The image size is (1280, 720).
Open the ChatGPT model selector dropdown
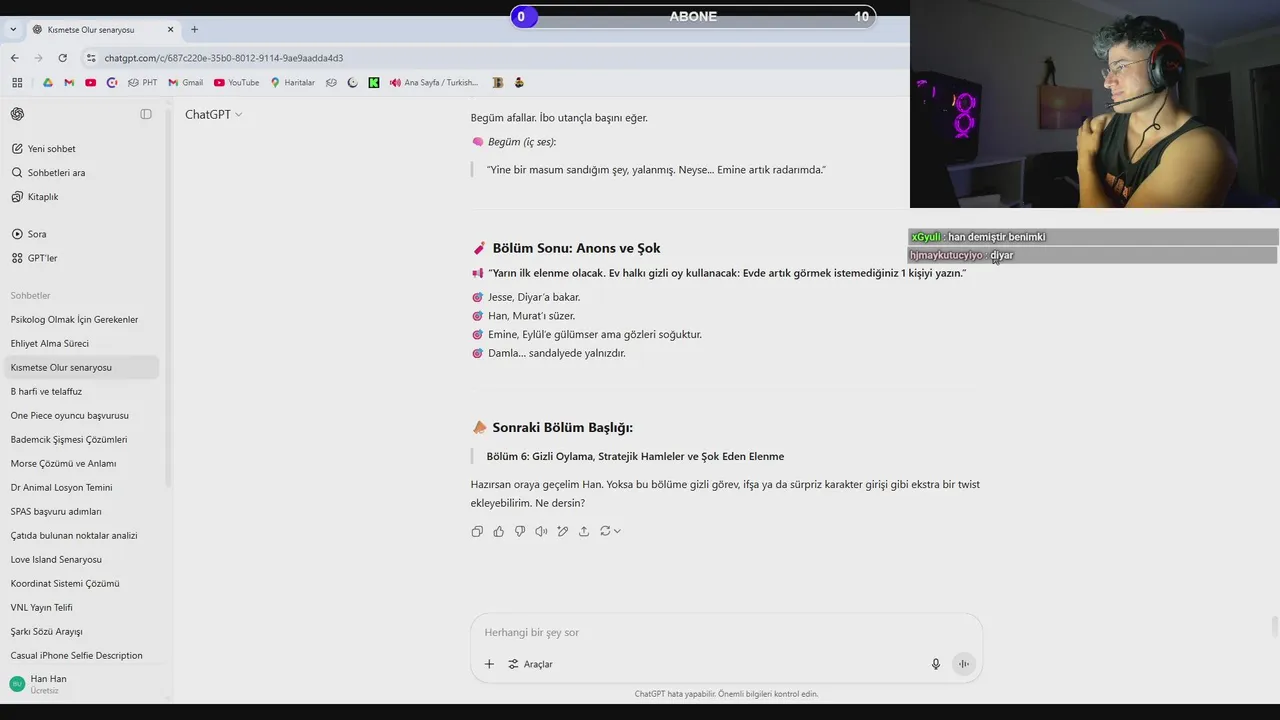[213, 114]
